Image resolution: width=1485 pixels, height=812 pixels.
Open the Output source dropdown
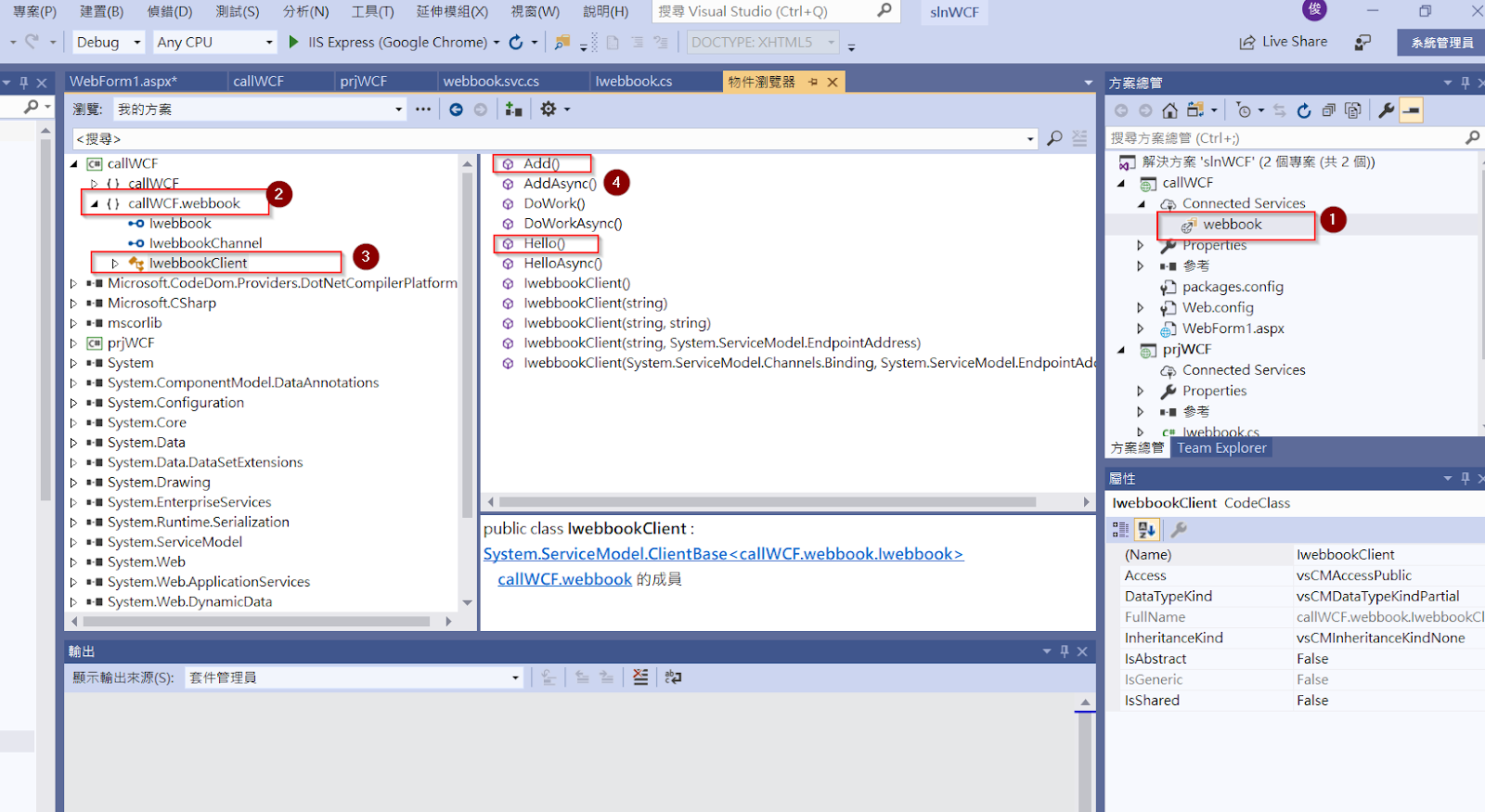pos(355,677)
